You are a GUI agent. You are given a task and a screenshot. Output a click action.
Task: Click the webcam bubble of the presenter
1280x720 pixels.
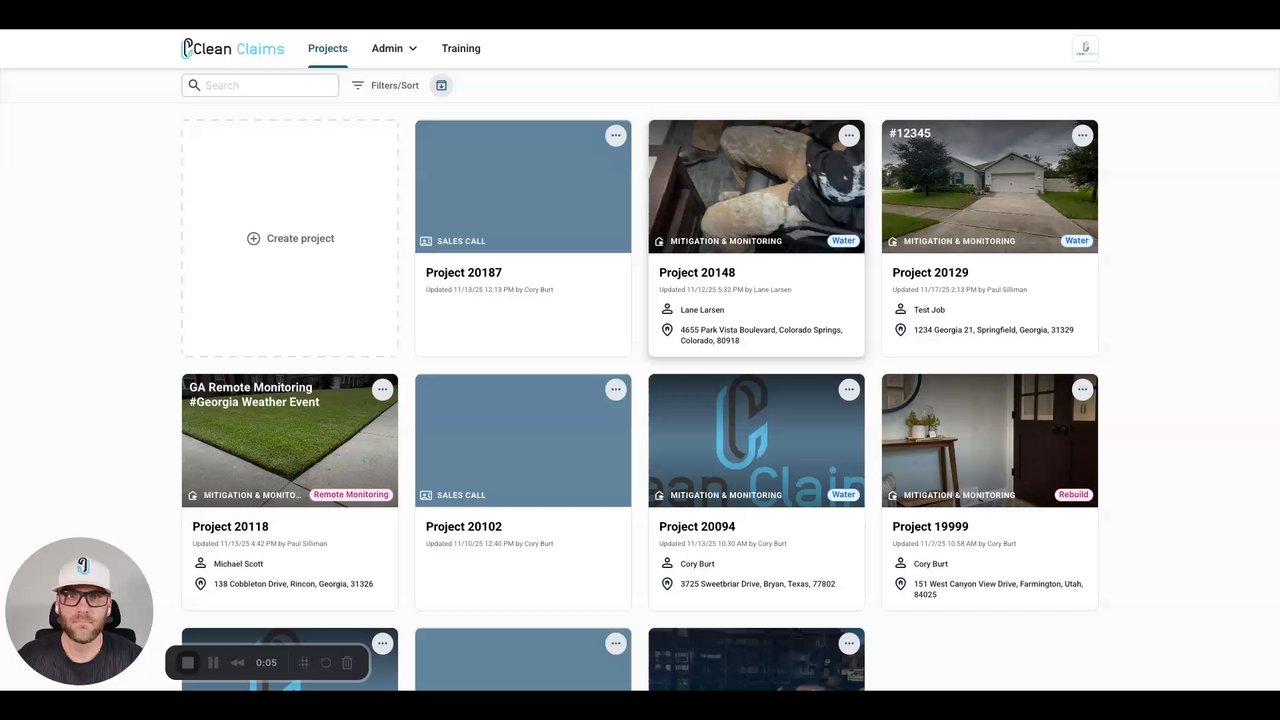click(x=79, y=611)
